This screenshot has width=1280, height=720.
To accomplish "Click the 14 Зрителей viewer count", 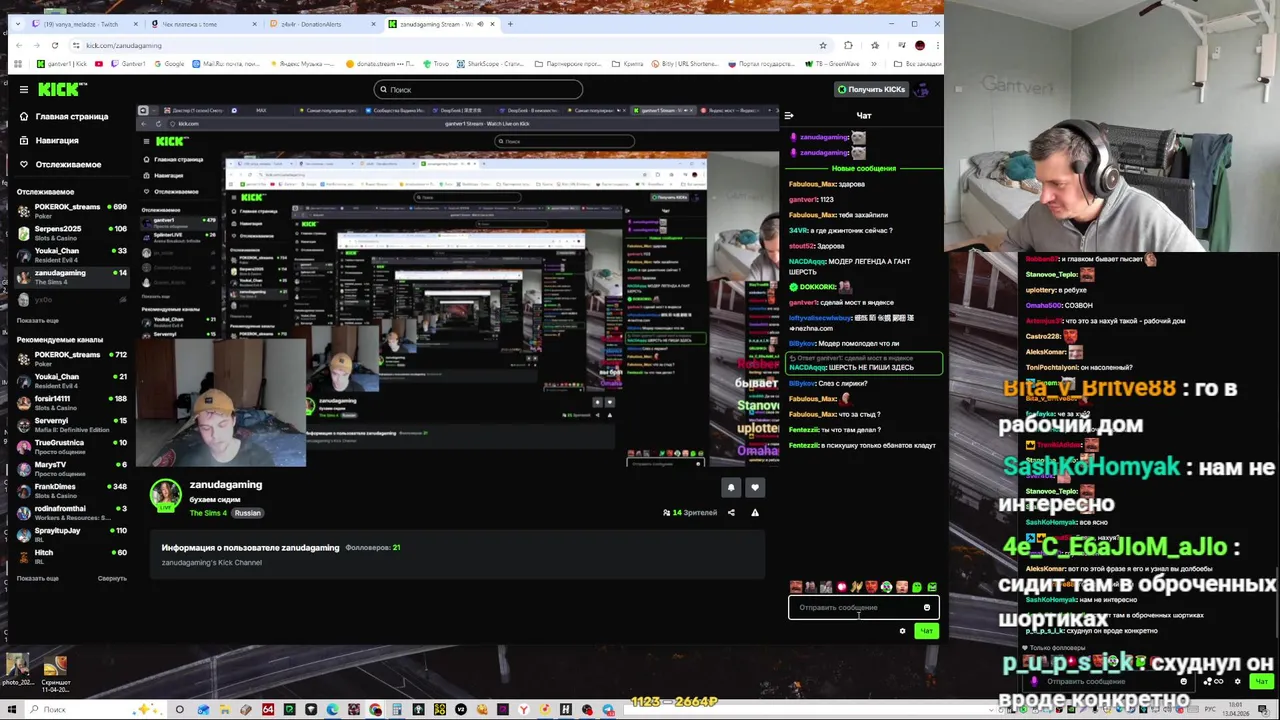I will pos(690,512).
